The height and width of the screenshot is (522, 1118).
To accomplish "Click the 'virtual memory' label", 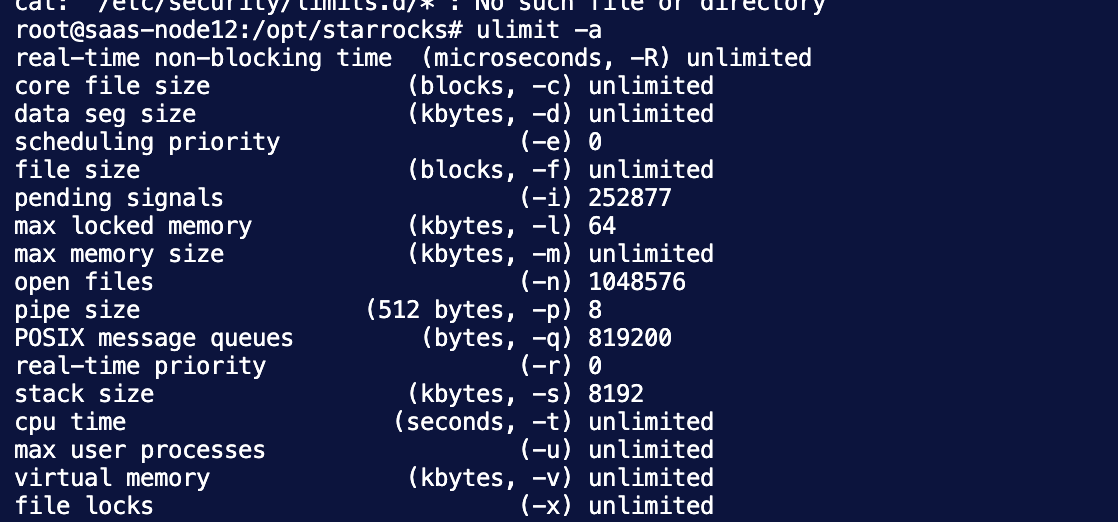I will [113, 478].
